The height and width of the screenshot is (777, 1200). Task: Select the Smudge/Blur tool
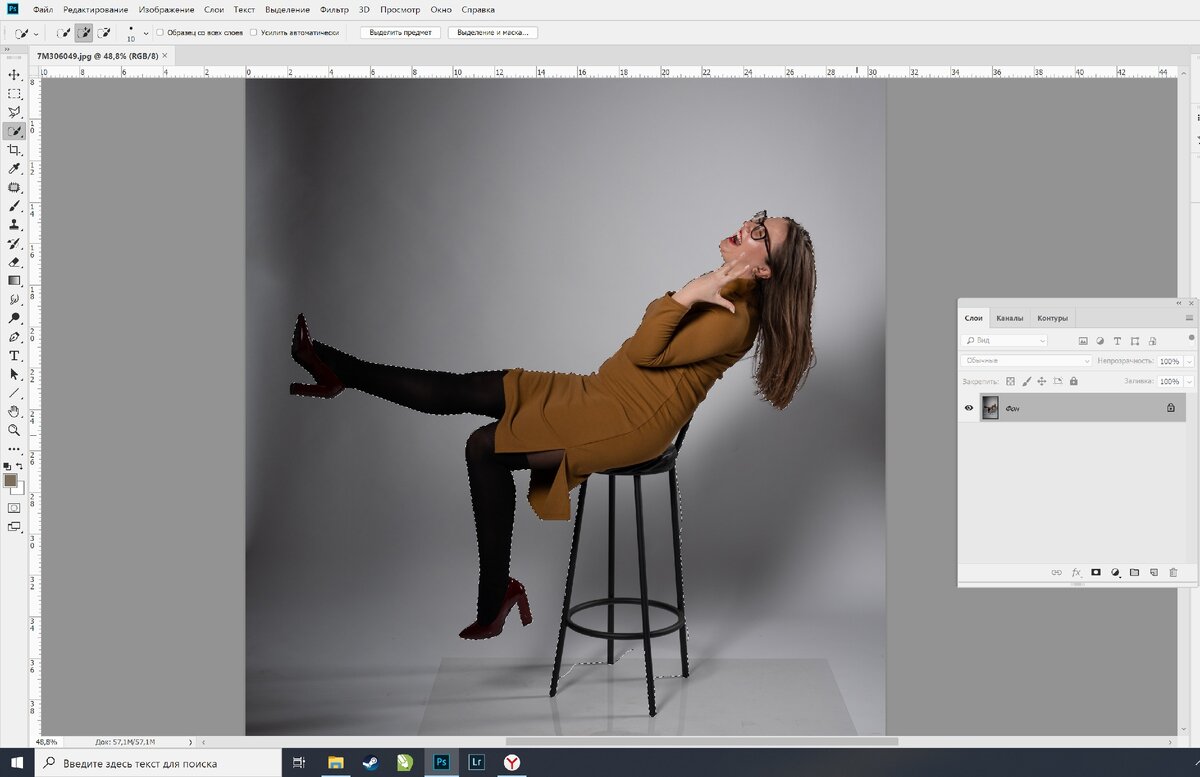(14, 299)
